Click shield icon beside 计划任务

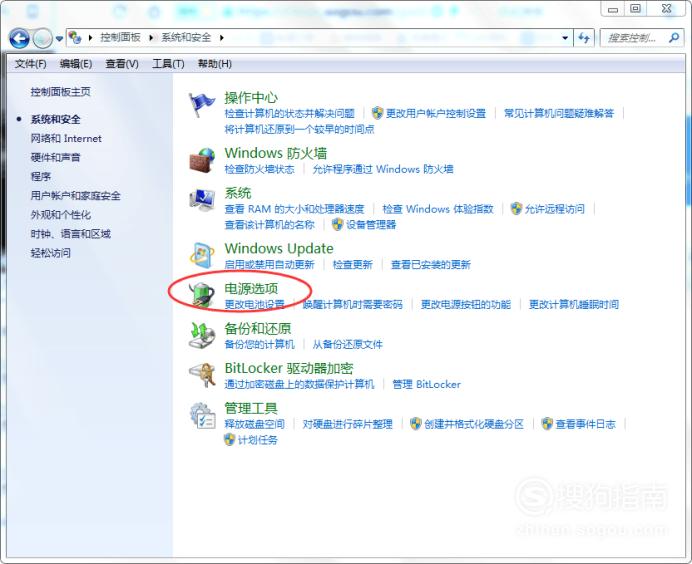click(x=229, y=440)
